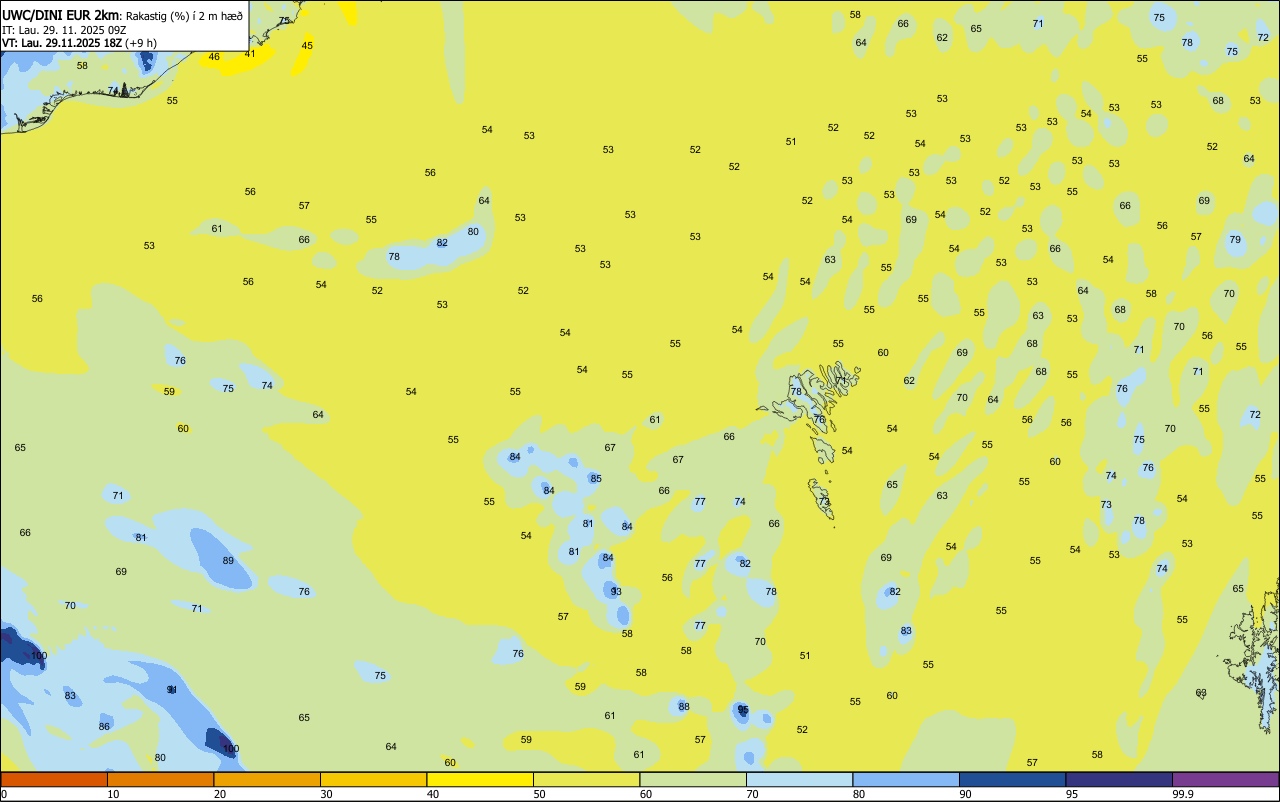The image size is (1280, 802).
Task: Pick the 60–70% light green legend swatch
Action: pos(693,779)
